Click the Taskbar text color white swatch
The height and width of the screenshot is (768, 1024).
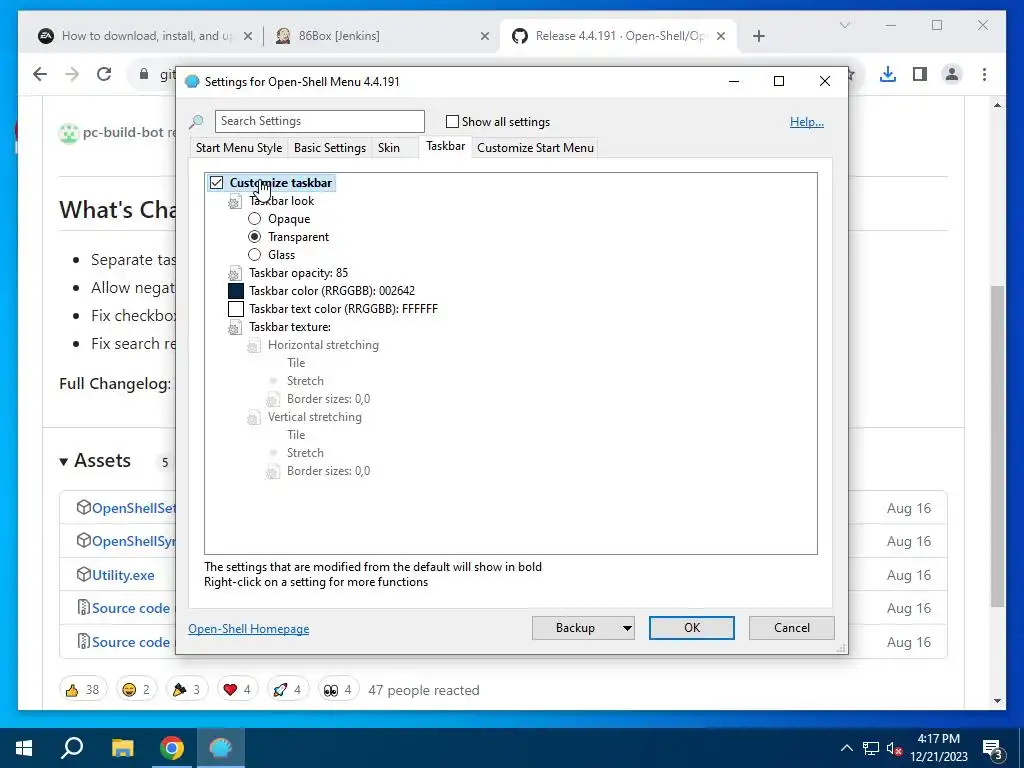[x=236, y=309]
